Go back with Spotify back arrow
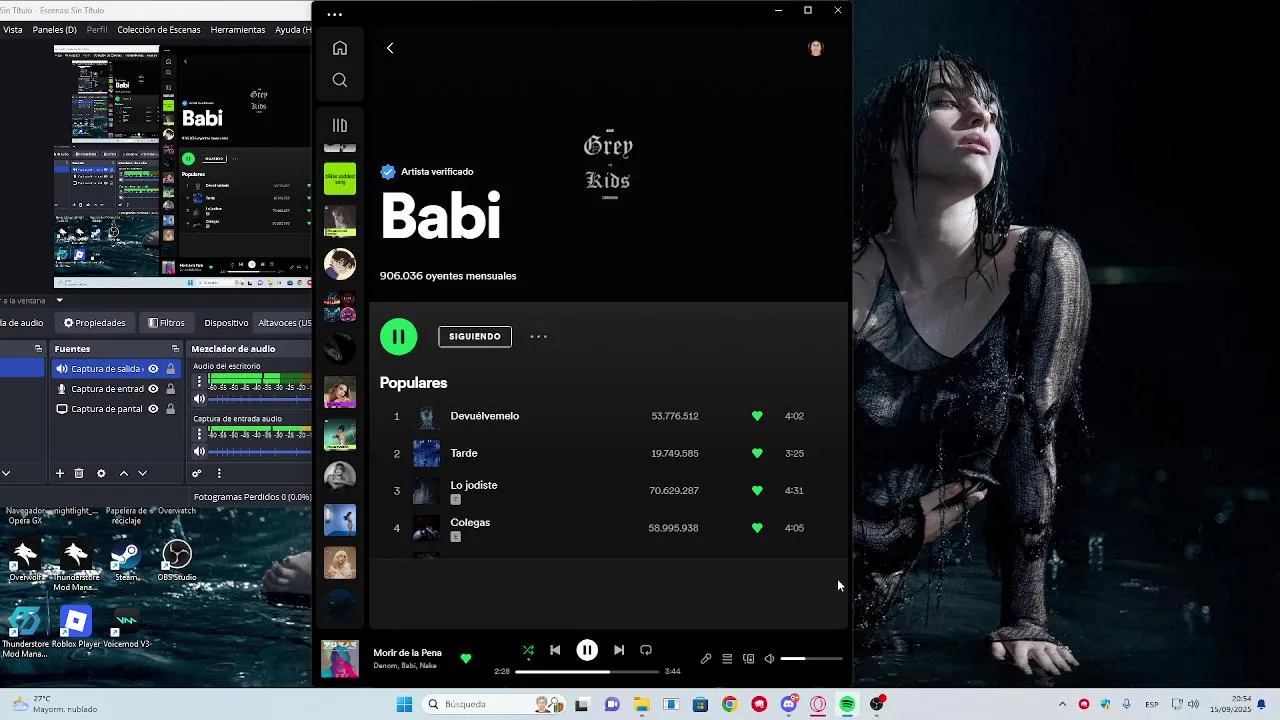The width and height of the screenshot is (1280, 720). tap(390, 48)
